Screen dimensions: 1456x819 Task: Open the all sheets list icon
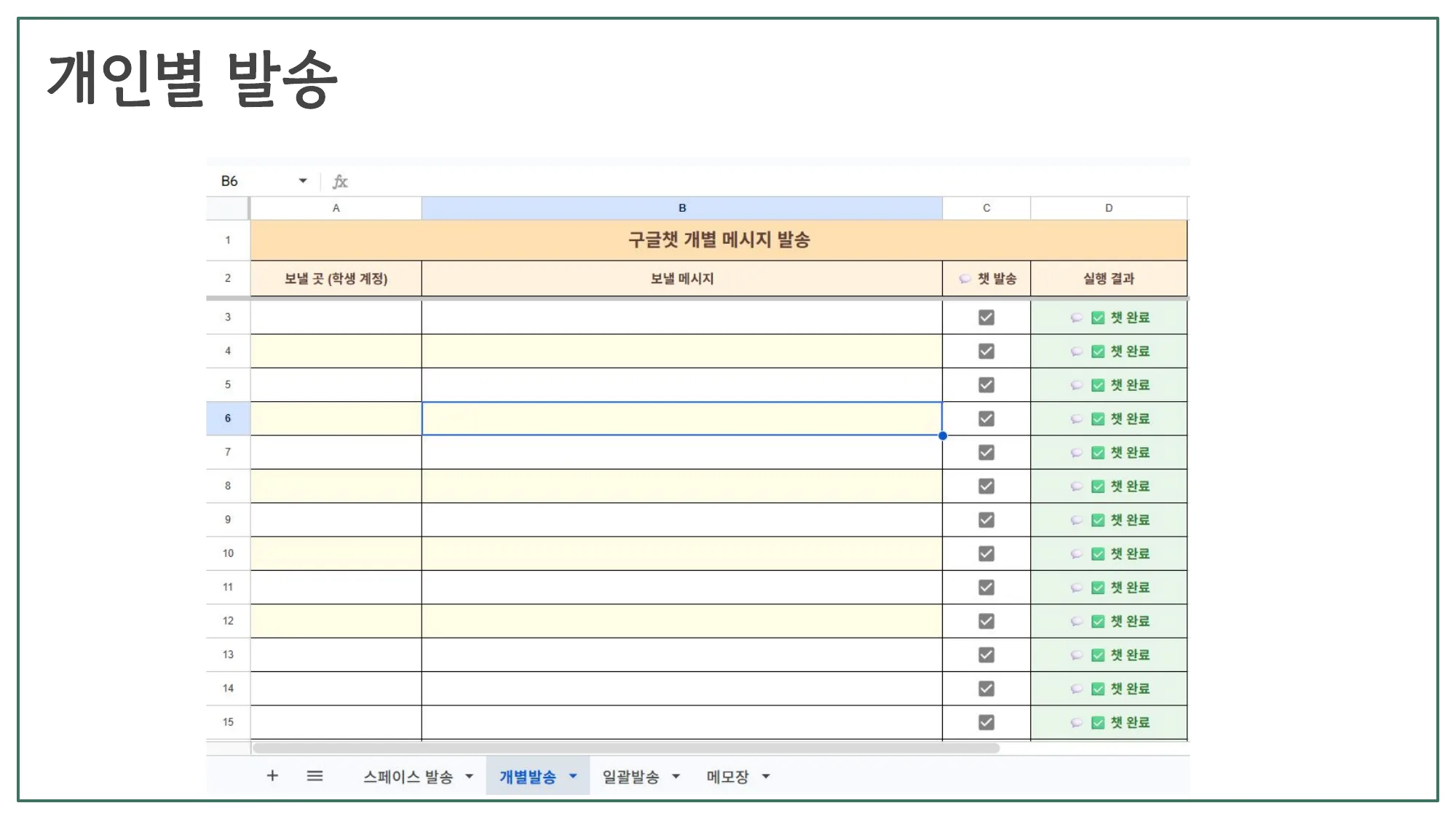(314, 776)
